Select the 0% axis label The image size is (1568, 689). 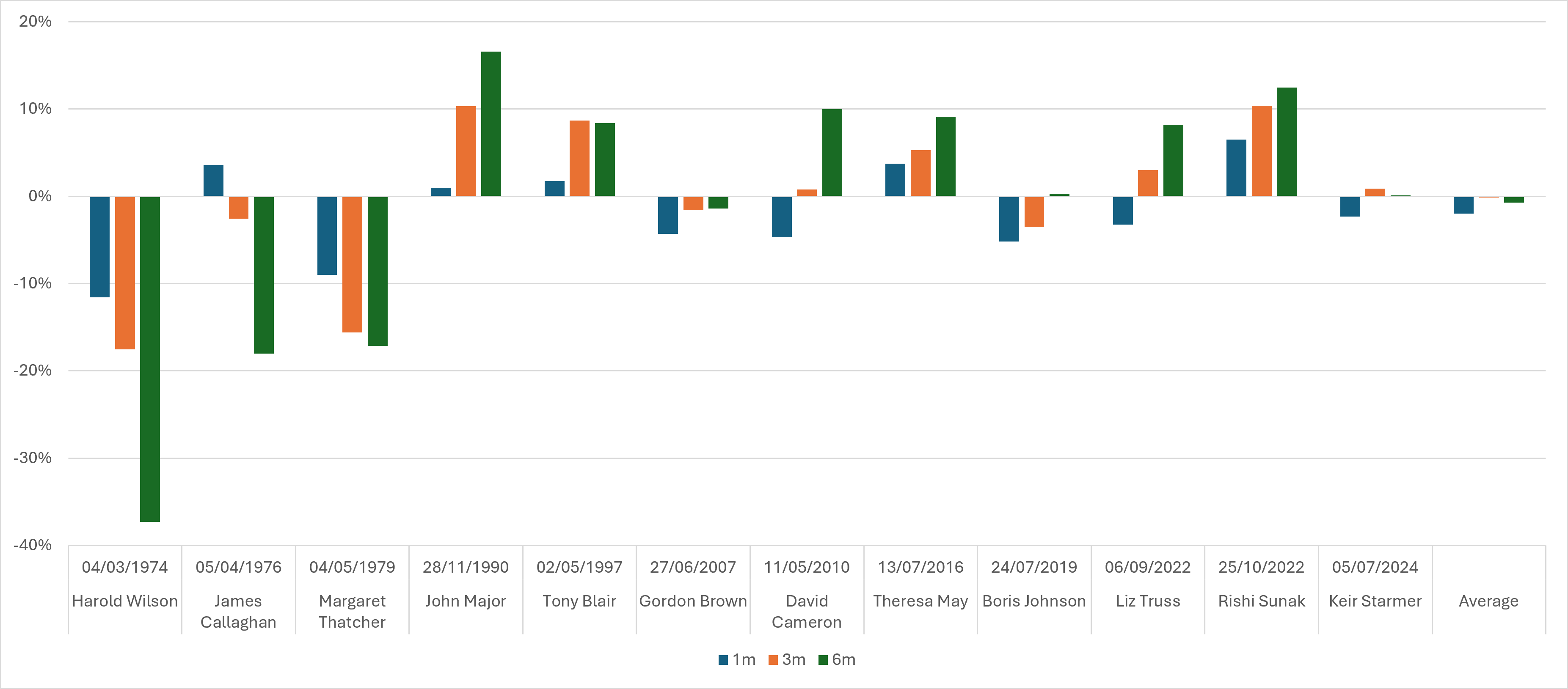(x=40, y=196)
